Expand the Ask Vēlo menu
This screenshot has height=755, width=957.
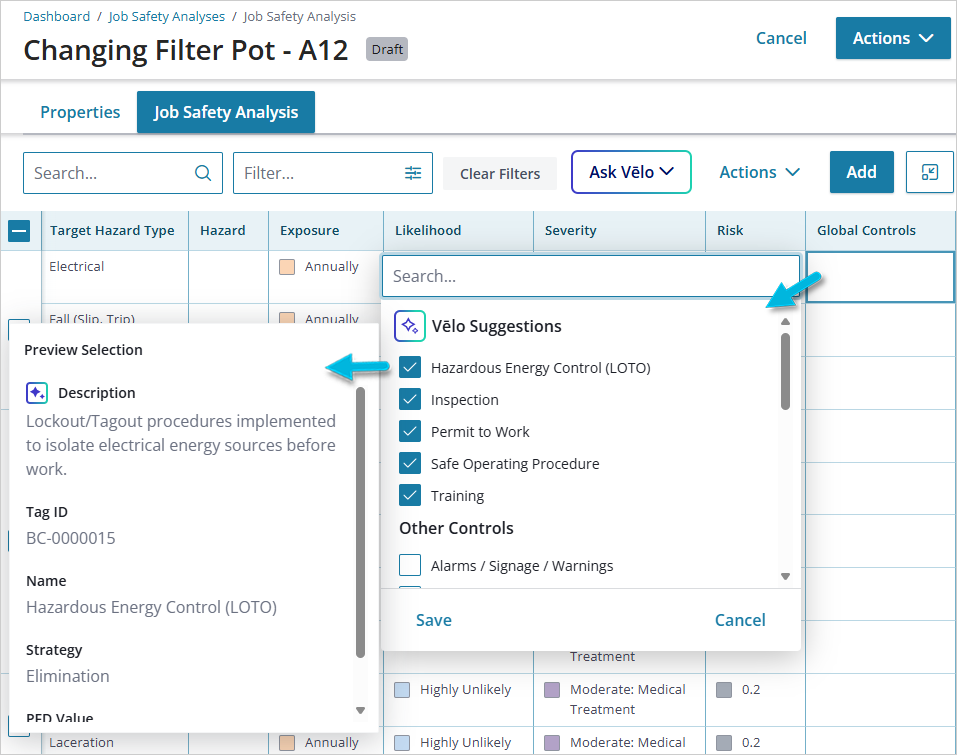click(631, 172)
